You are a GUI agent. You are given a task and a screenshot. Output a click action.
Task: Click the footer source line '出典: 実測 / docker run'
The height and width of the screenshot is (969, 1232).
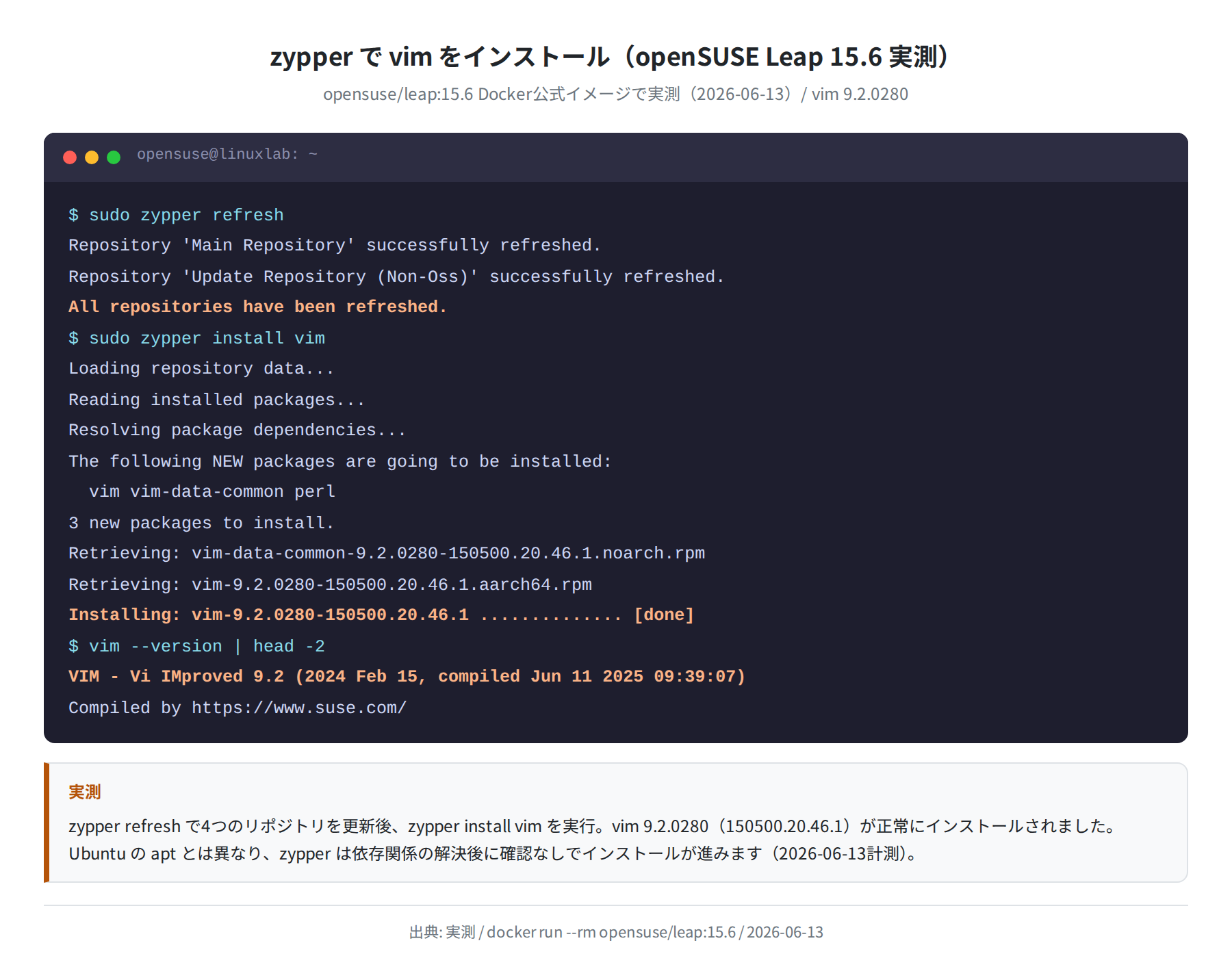pyautogui.click(x=616, y=932)
